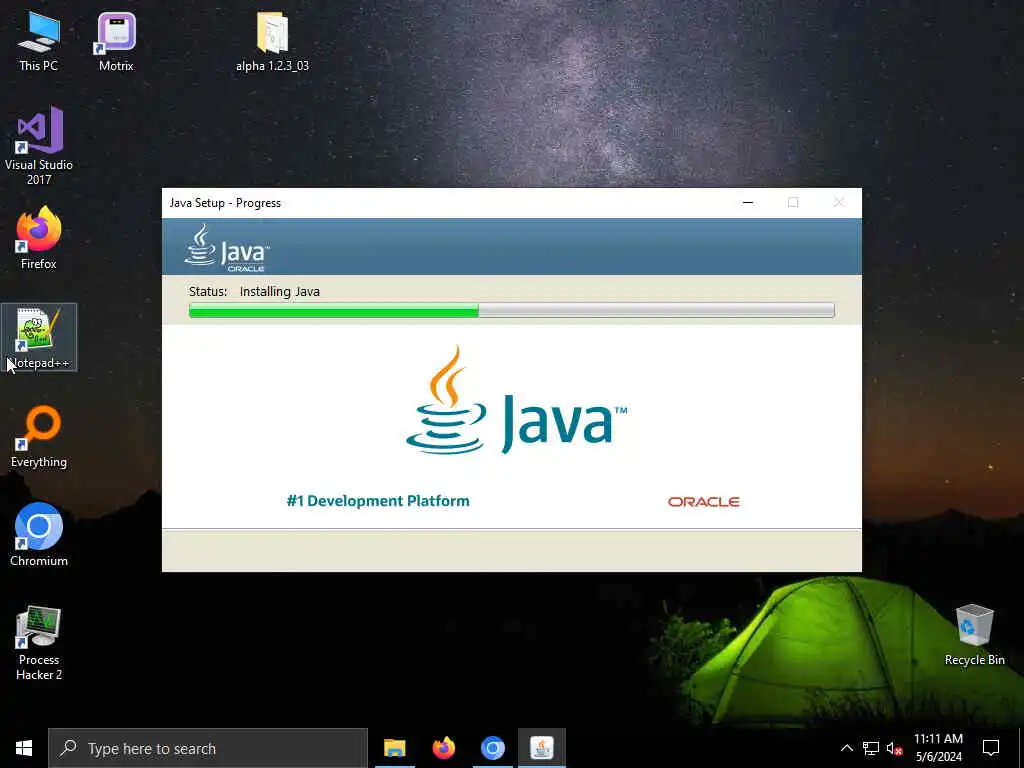The height and width of the screenshot is (768, 1024).
Task: Click the Type here to search box
Action: [208, 748]
